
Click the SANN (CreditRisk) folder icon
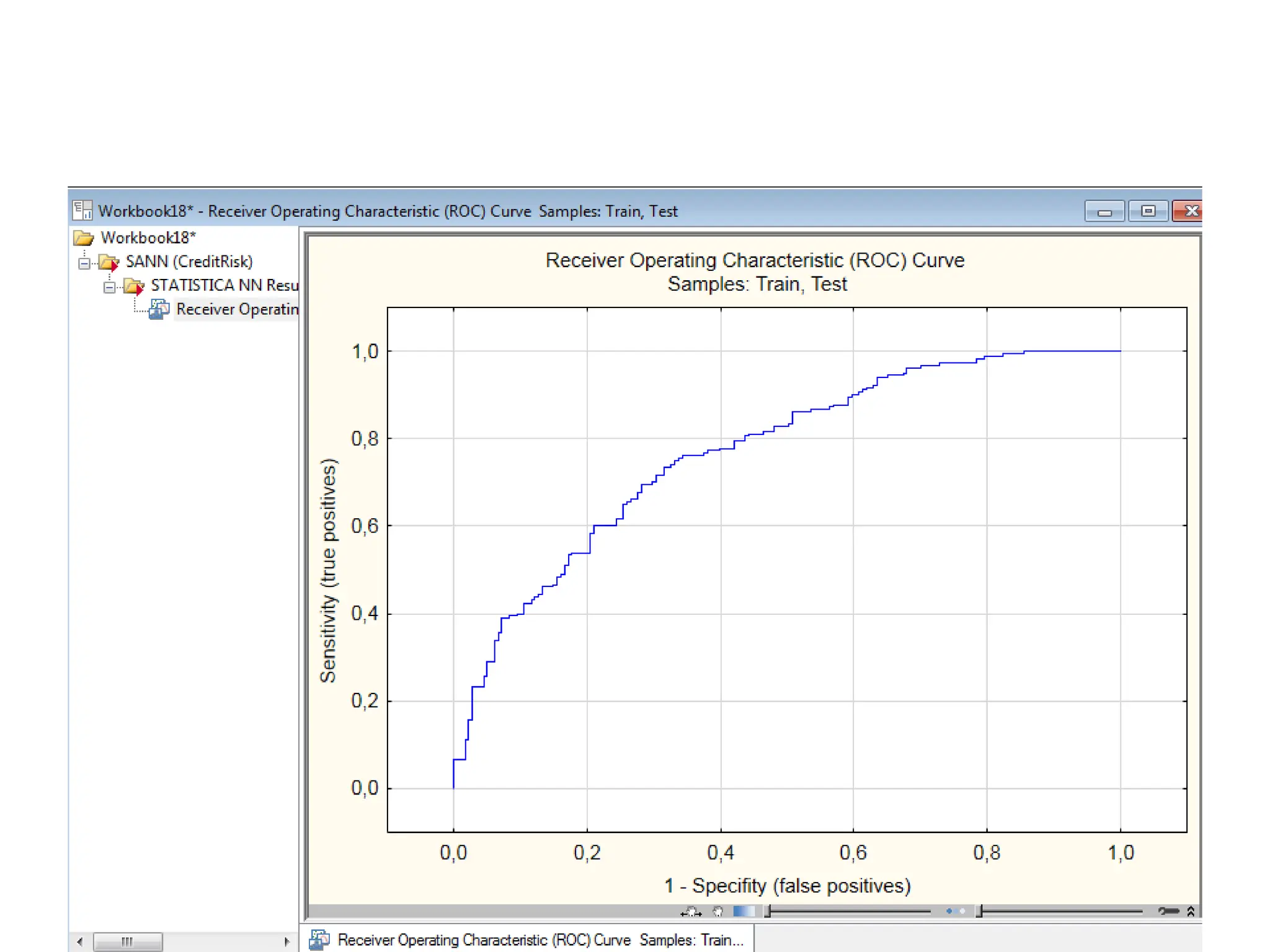pos(109,262)
